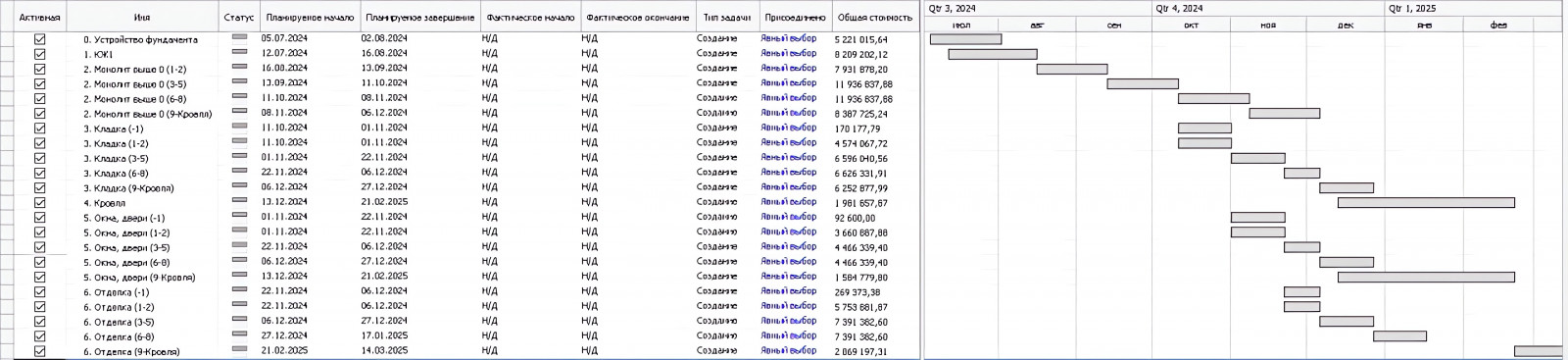Screen dimensions: 1568x360
Task: Click status icon of Окна, двери (6-8)
Action: click(239, 260)
